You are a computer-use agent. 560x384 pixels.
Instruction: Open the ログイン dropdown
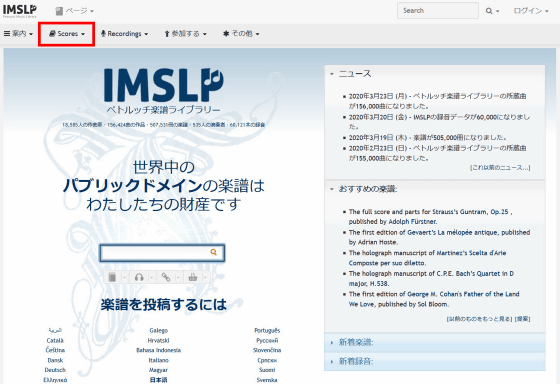point(531,11)
